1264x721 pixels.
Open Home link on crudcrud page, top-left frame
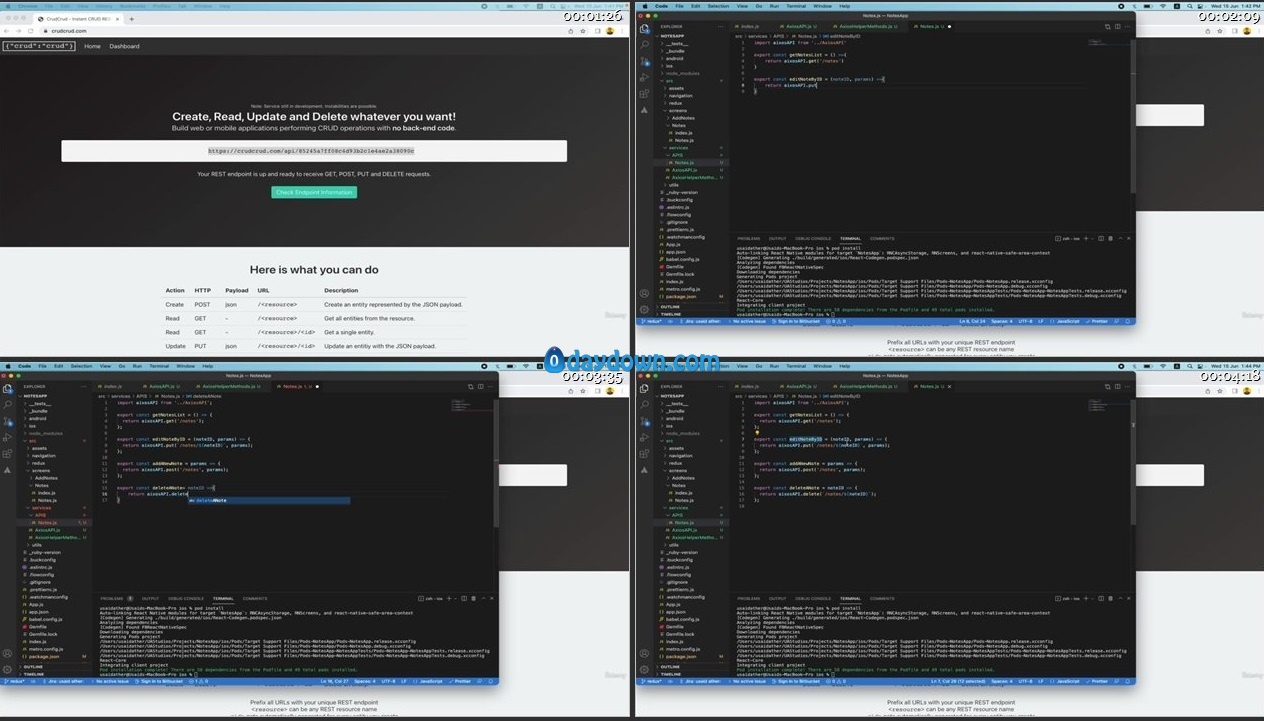[92, 46]
